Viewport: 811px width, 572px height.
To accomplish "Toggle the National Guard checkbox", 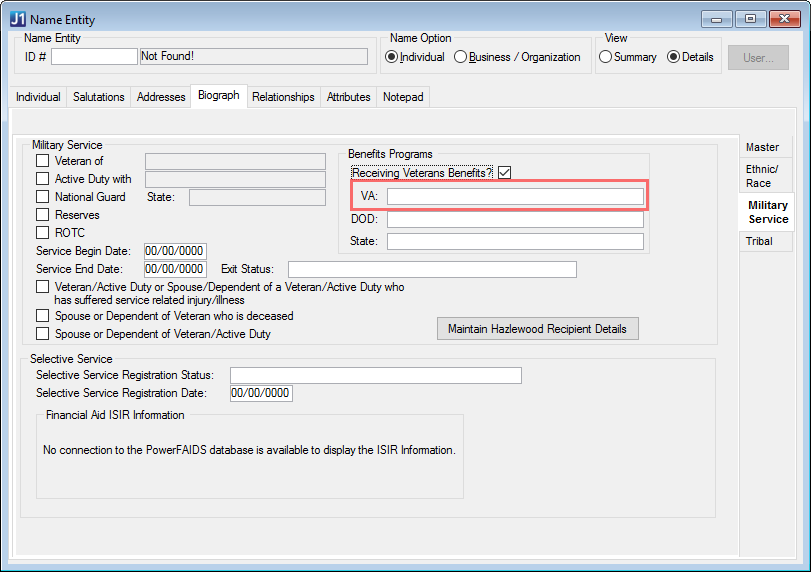I will (x=42, y=197).
